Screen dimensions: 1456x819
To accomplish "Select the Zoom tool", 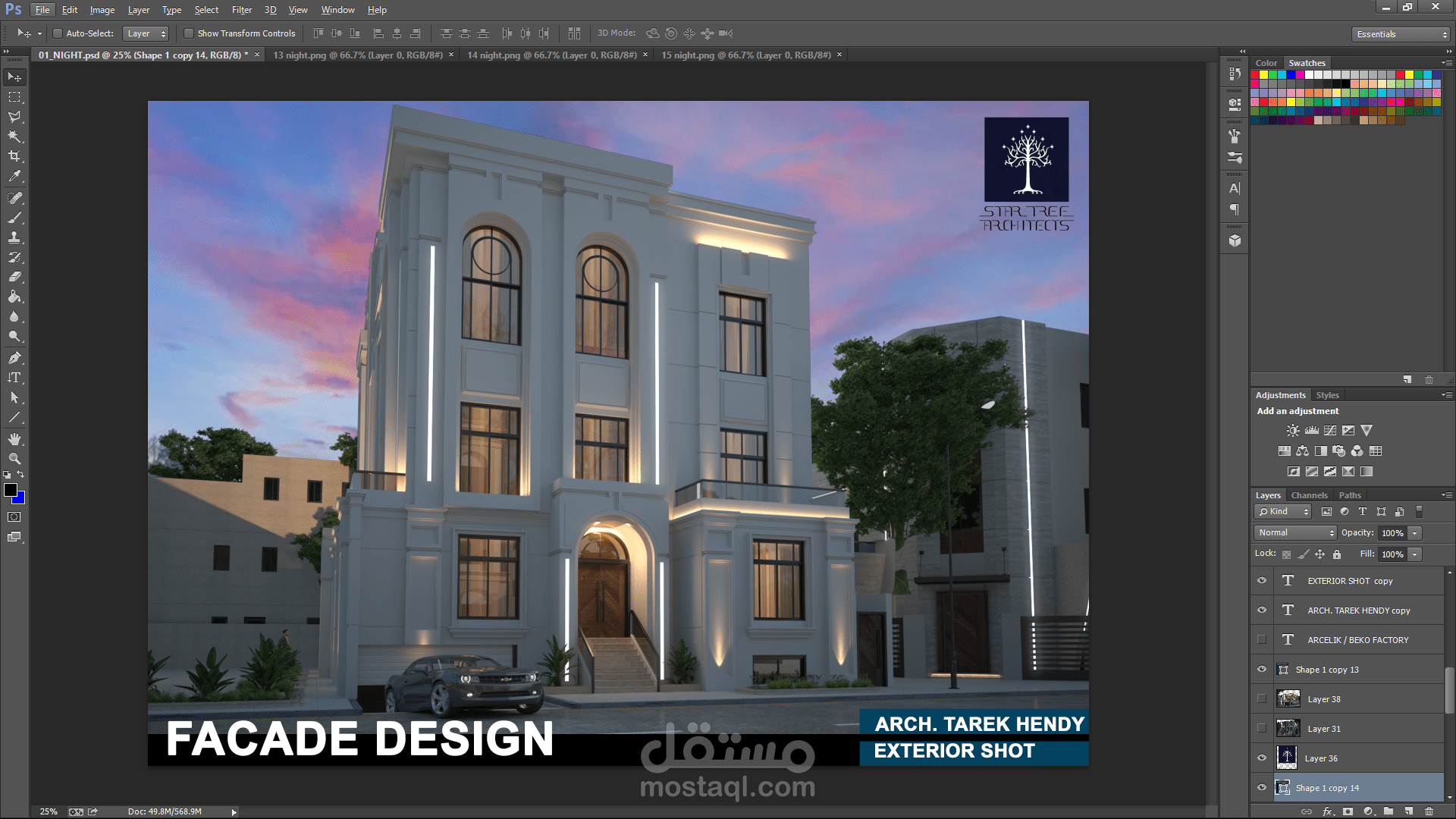I will (14, 459).
